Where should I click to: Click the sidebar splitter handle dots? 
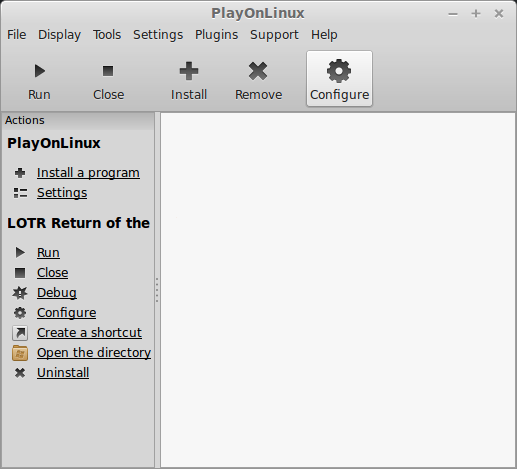157,290
